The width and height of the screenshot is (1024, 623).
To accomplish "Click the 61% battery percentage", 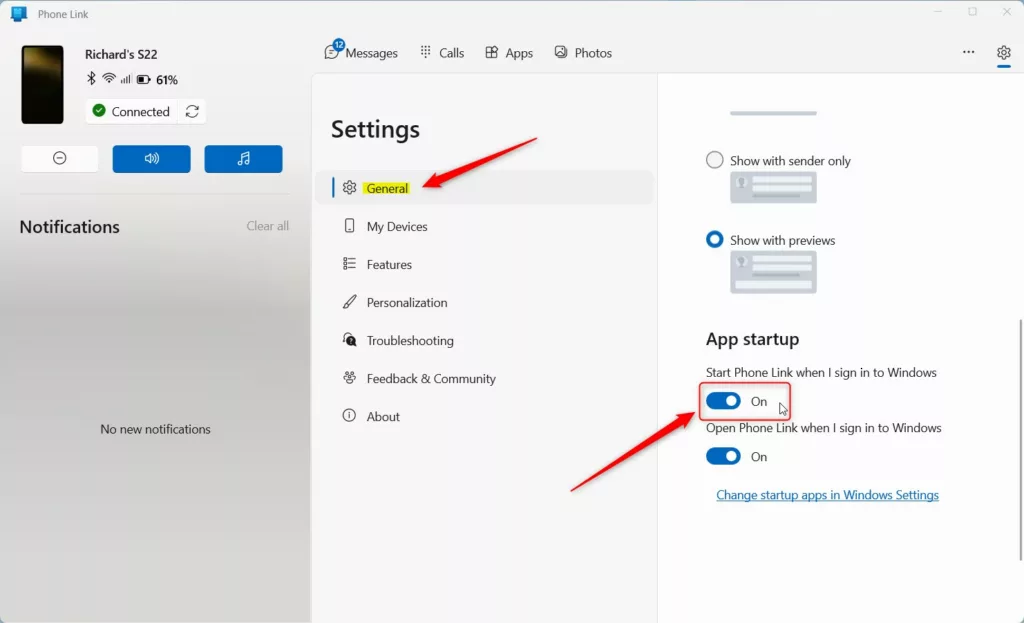I will (x=167, y=80).
